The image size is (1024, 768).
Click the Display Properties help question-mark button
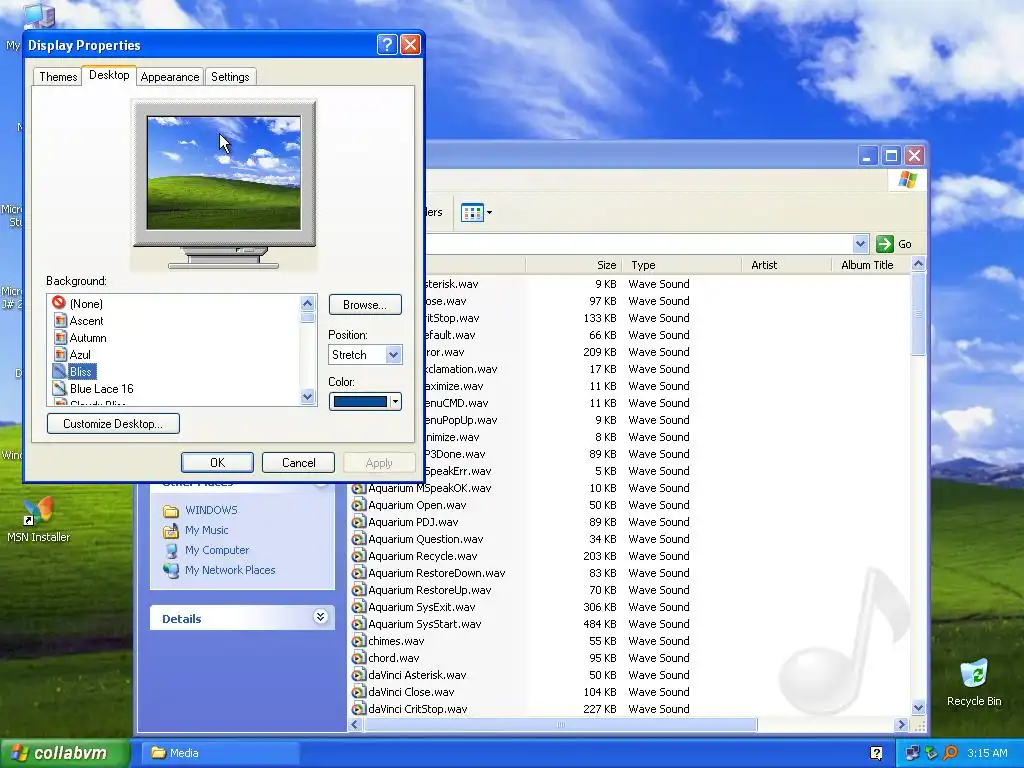click(x=387, y=44)
